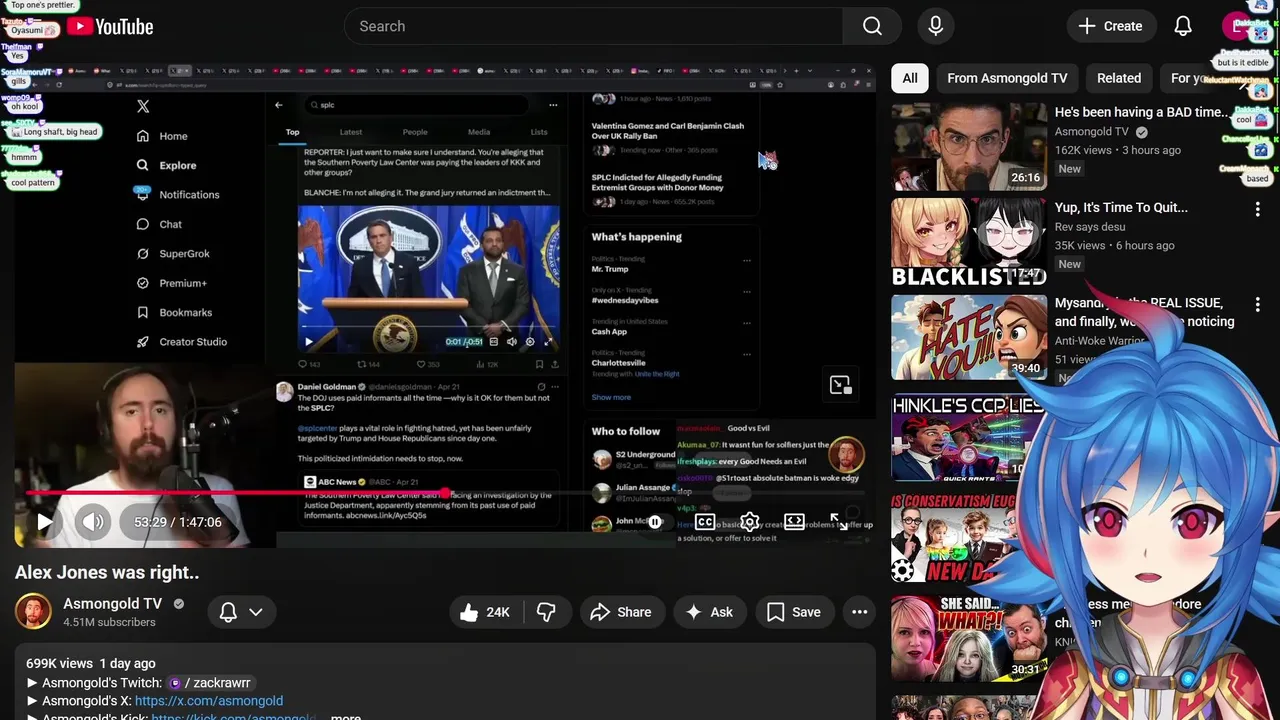
Task: Open the title 'Yup, It's Time To Quit...'
Action: click(x=1121, y=207)
